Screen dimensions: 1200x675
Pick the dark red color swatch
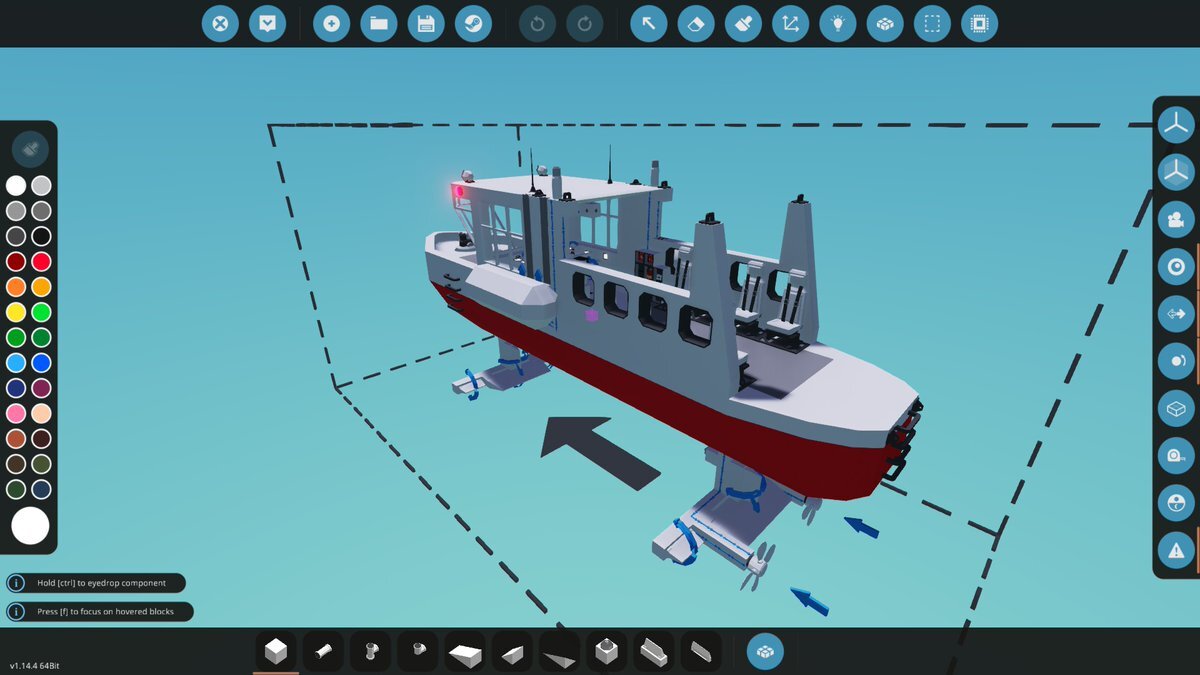16,262
